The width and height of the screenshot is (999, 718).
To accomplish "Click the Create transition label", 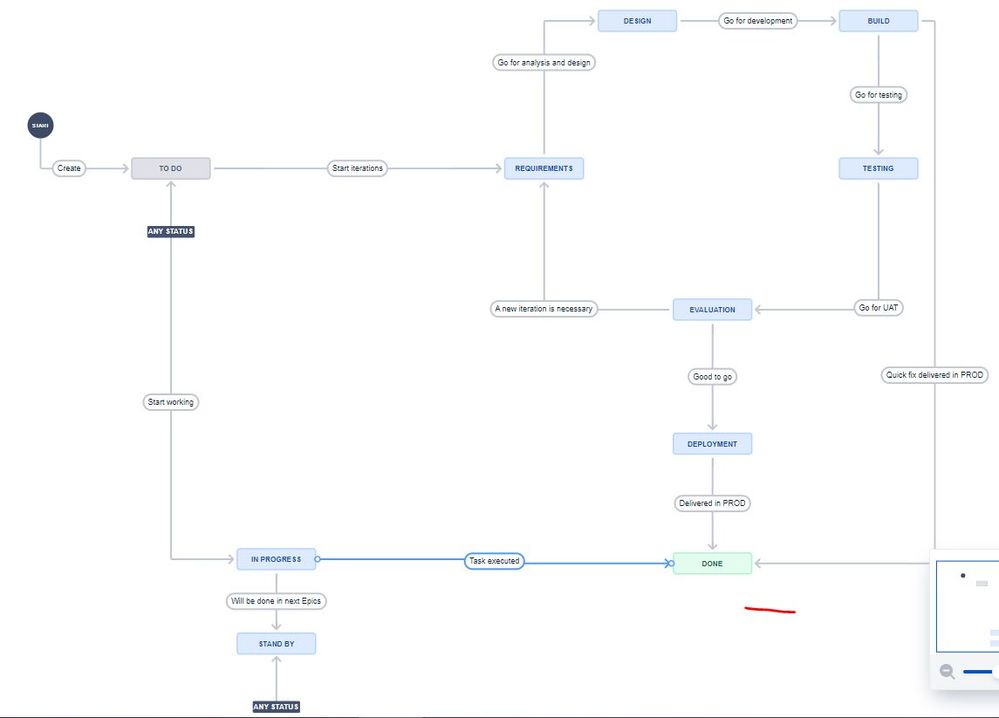I will click(x=69, y=168).
